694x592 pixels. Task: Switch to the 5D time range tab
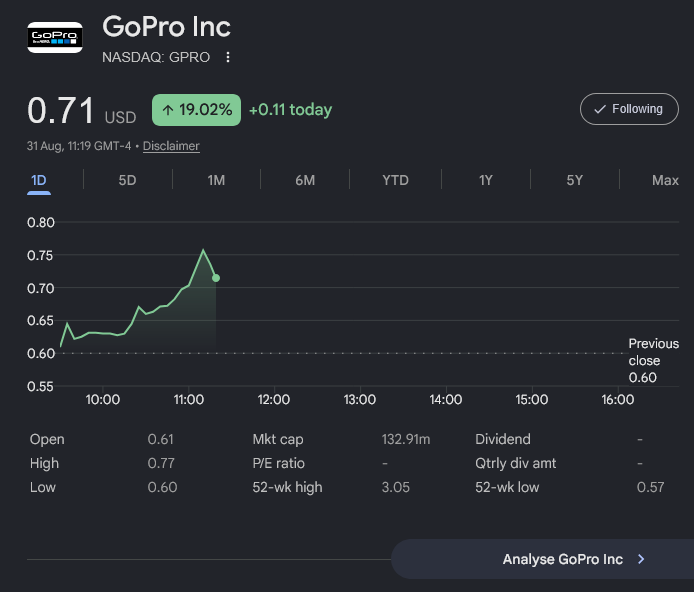tap(127, 181)
